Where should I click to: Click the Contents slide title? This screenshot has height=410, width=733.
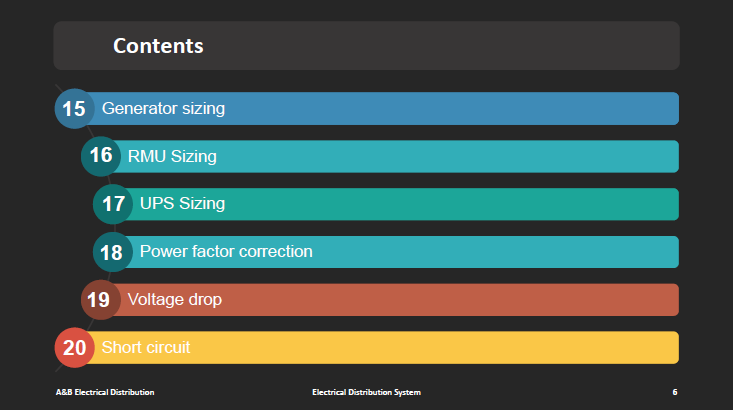(158, 46)
